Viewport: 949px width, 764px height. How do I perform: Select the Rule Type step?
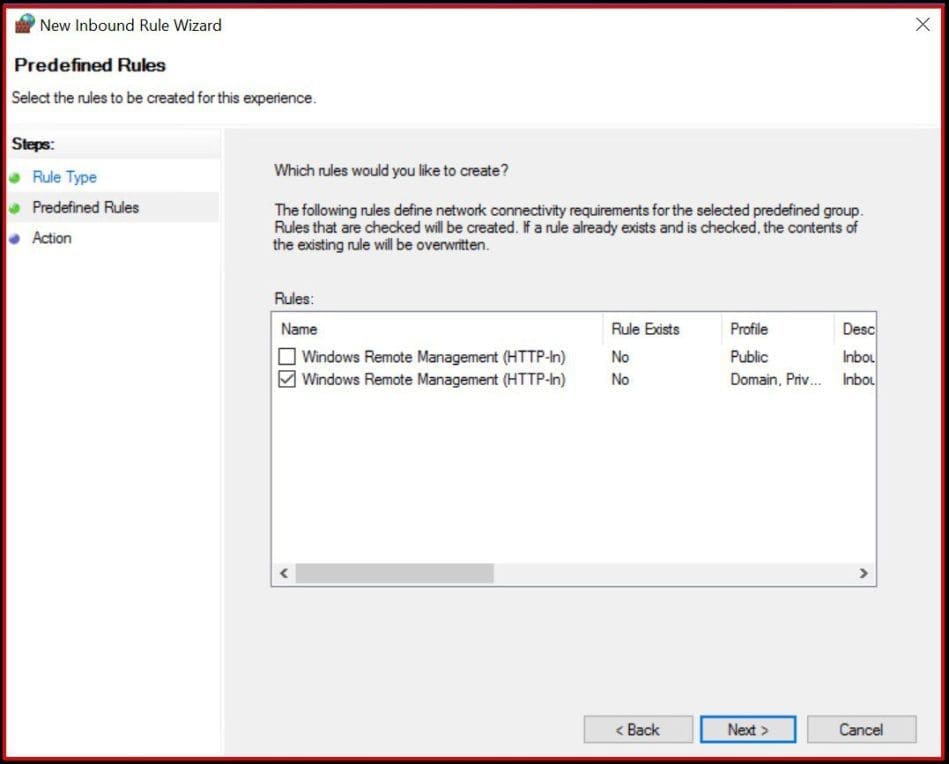pyautogui.click(x=64, y=177)
